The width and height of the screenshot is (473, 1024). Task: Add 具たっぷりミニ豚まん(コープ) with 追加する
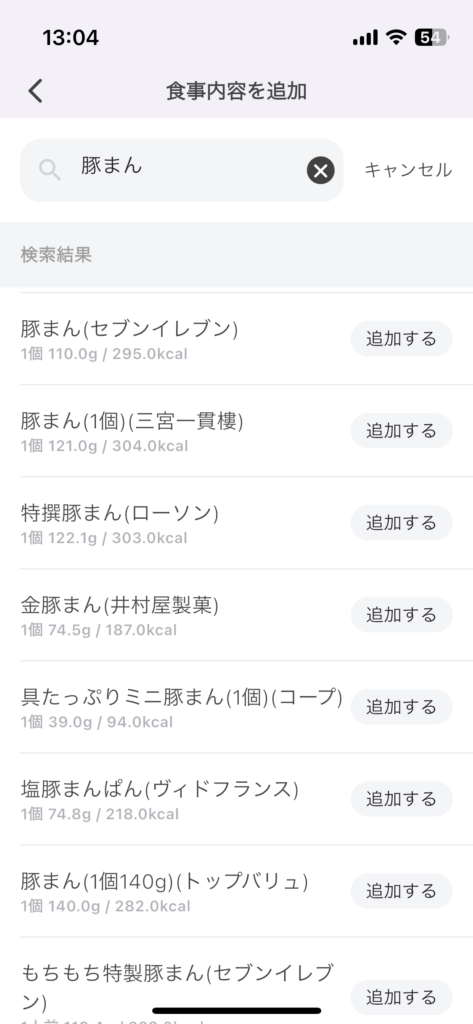tap(402, 707)
